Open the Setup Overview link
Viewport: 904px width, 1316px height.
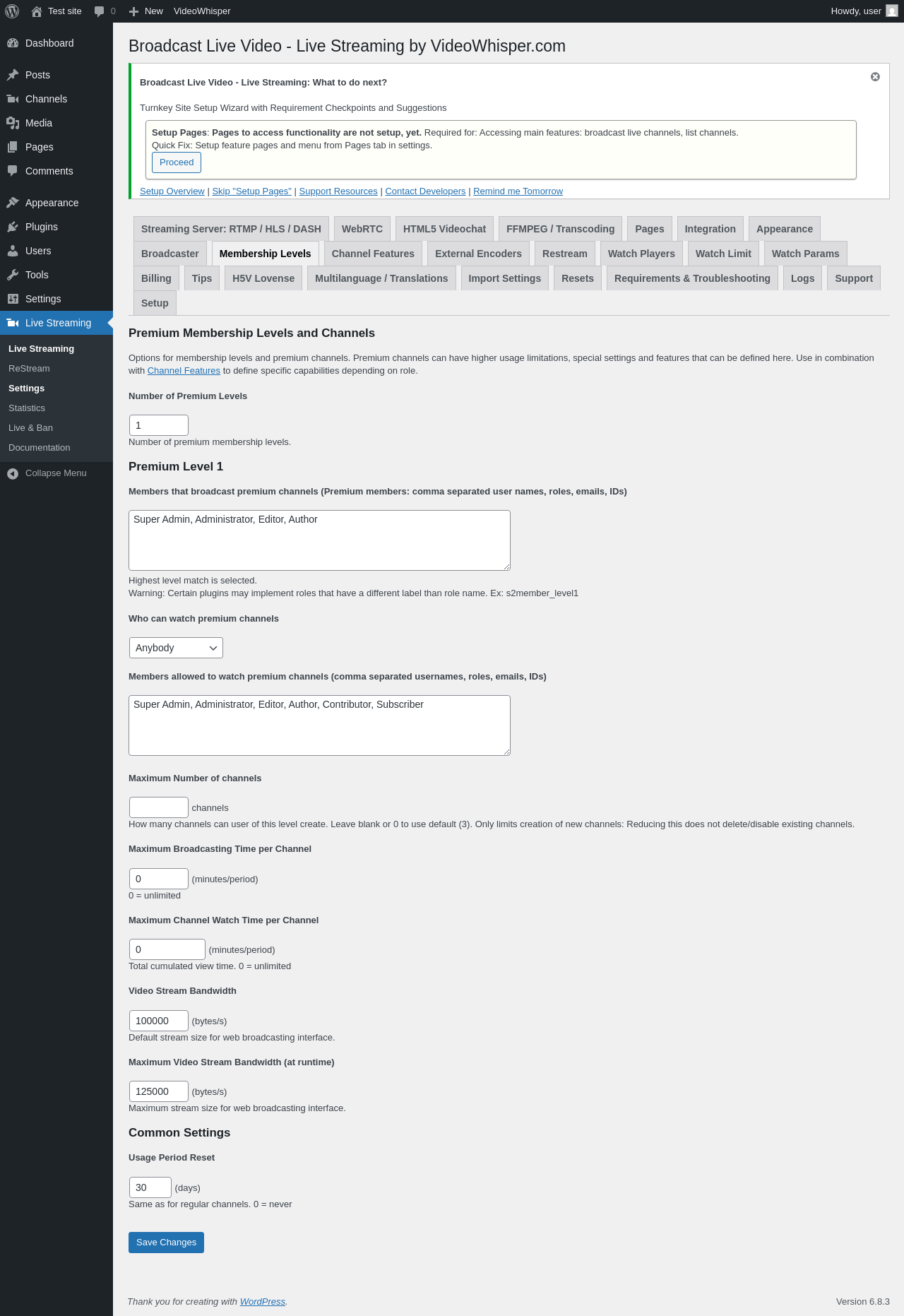[172, 191]
